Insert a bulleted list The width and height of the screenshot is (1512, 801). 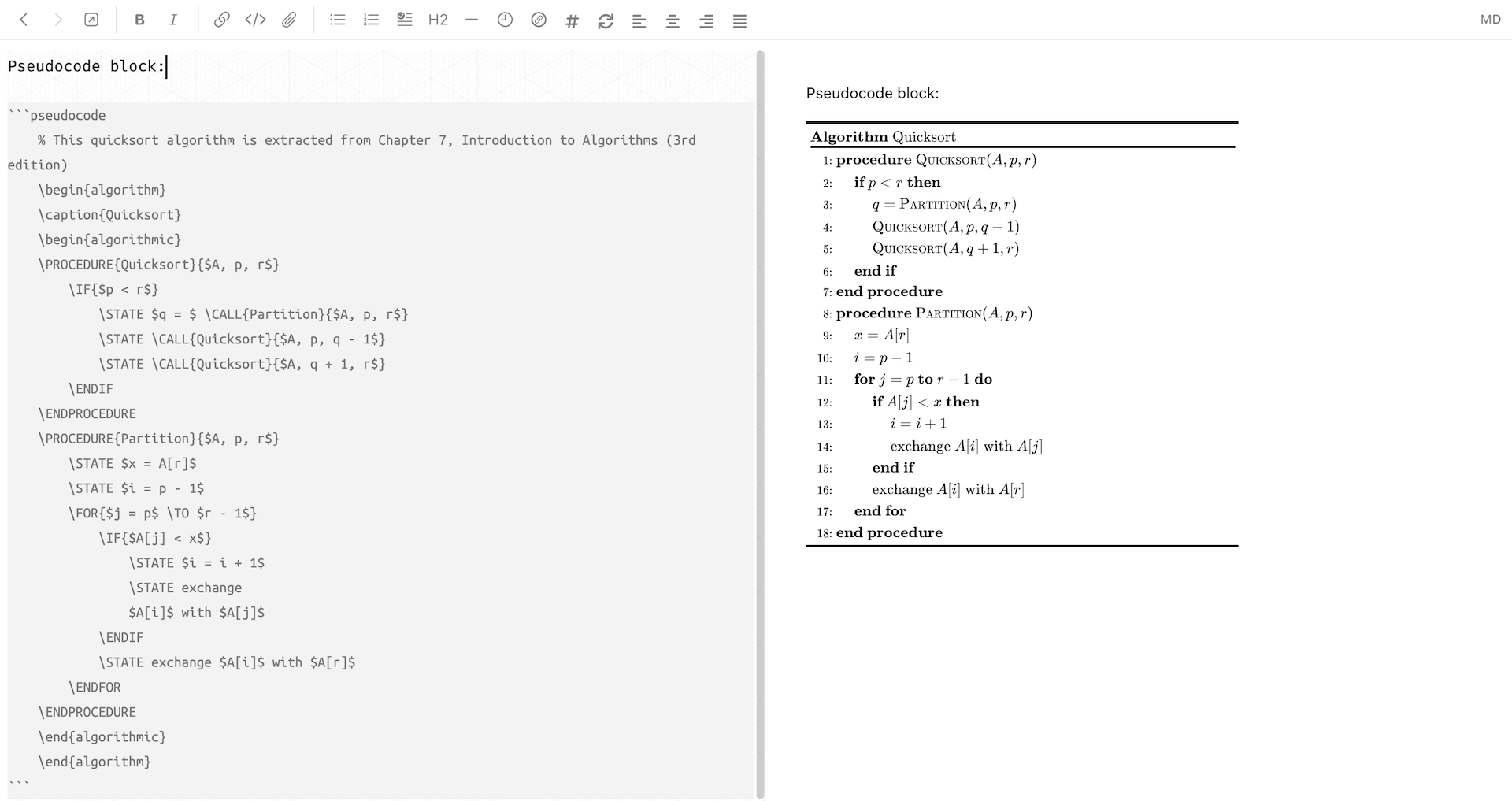[x=338, y=20]
